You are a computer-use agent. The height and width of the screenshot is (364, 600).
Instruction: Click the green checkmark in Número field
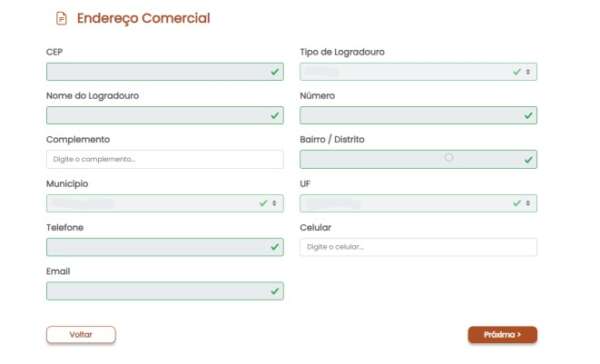pos(528,115)
